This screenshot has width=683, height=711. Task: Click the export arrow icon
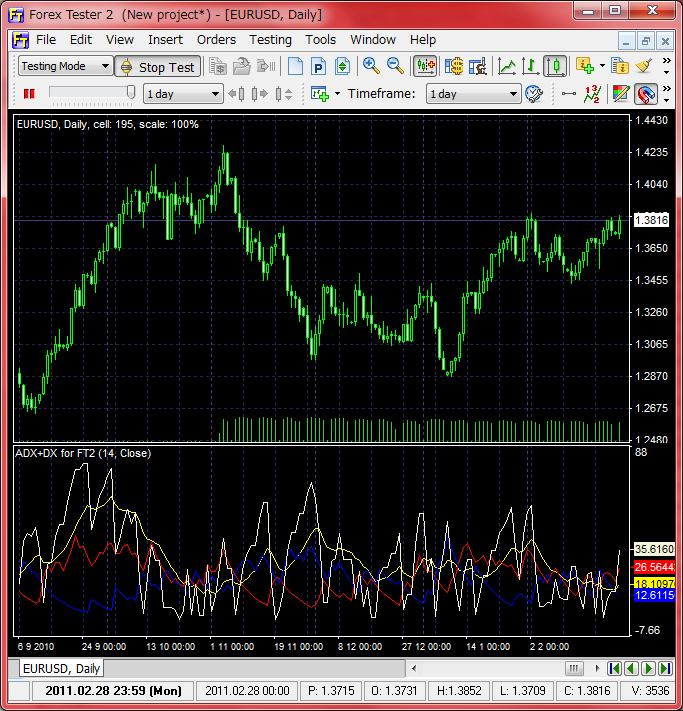[x=266, y=67]
